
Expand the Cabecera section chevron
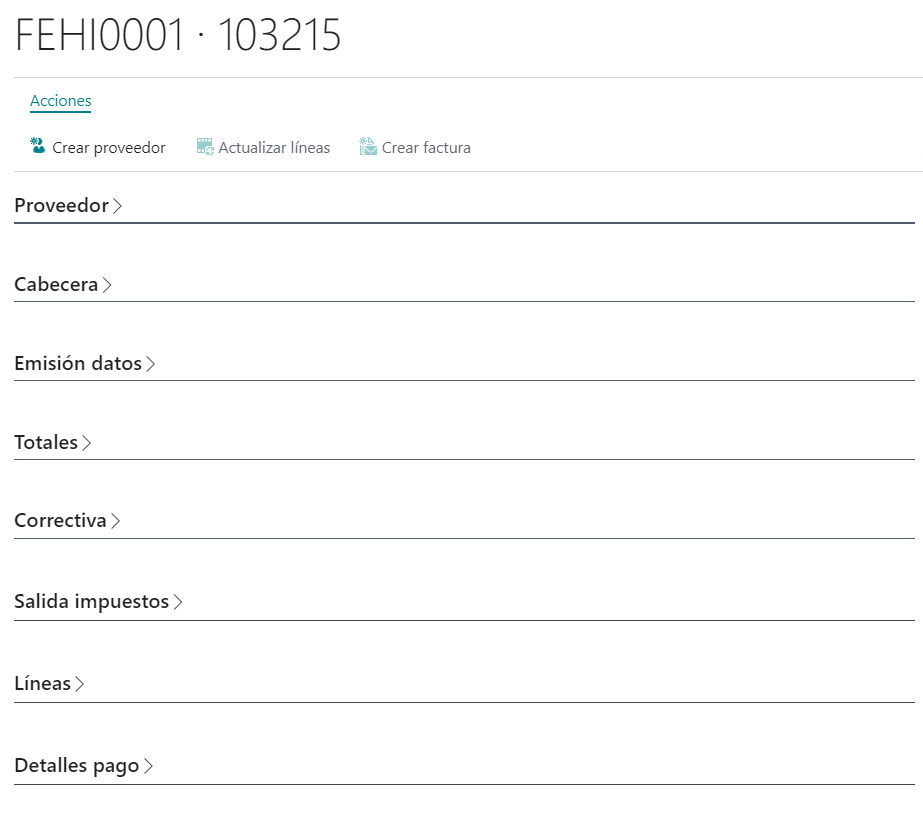click(x=107, y=284)
